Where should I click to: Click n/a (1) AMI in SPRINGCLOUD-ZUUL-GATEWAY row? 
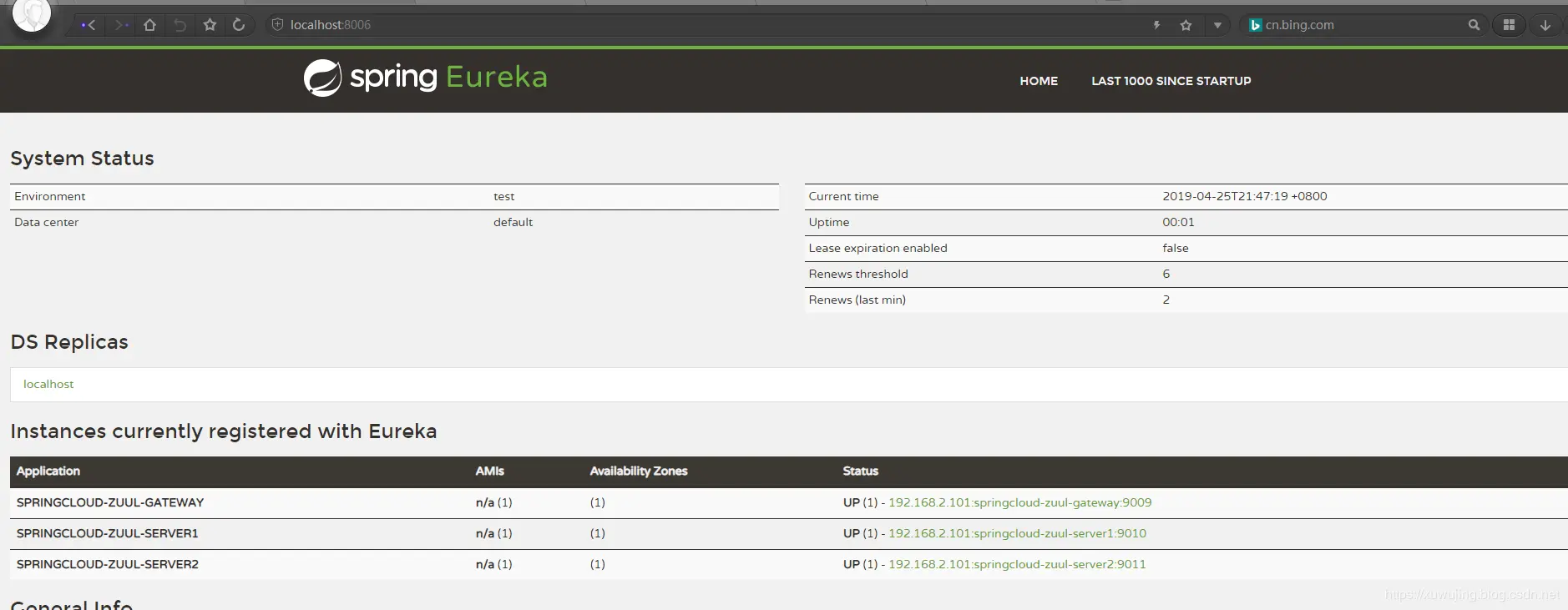[x=493, y=502]
